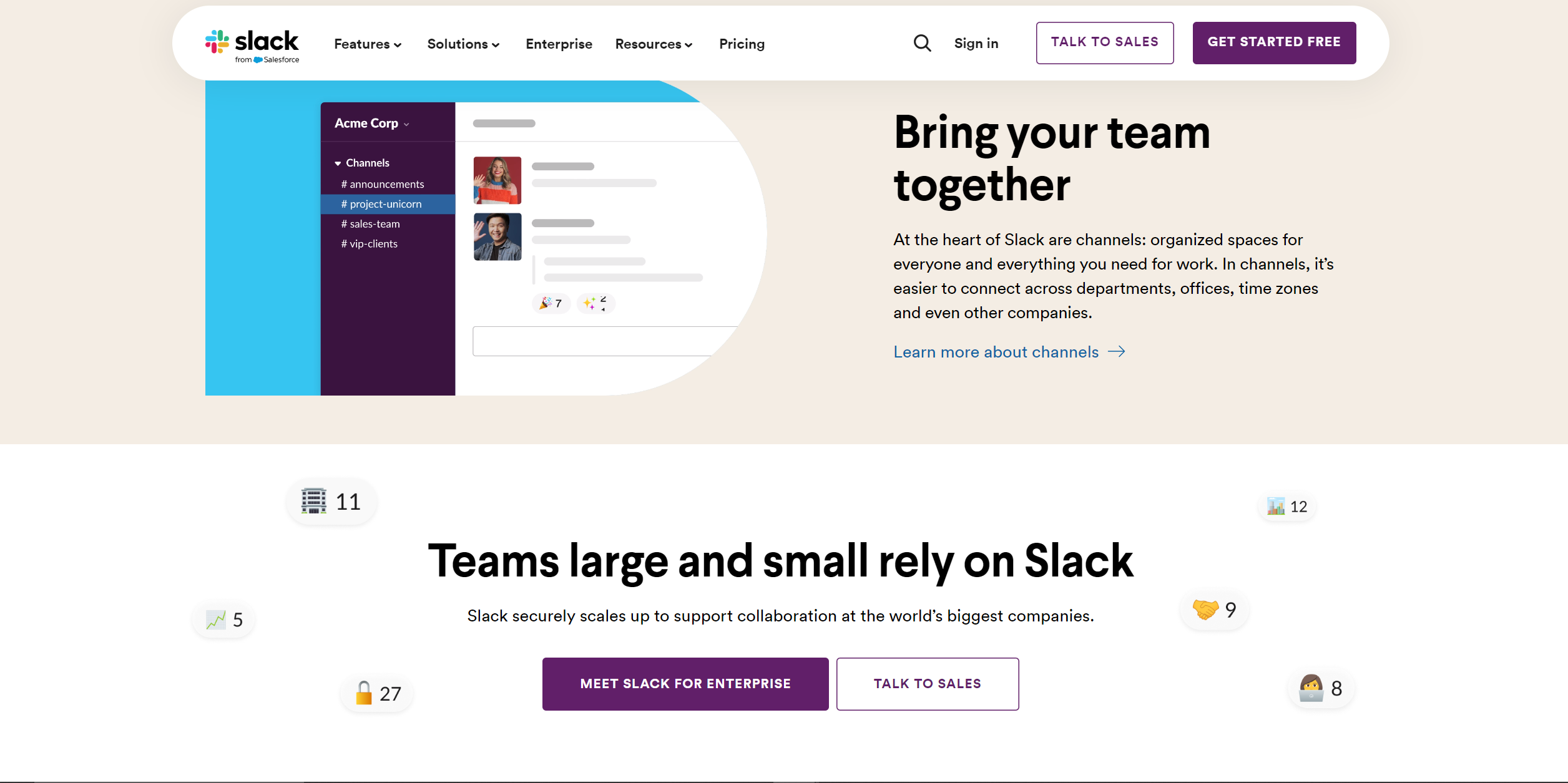
Task: Collapse the Channels section
Action: [x=362, y=163]
